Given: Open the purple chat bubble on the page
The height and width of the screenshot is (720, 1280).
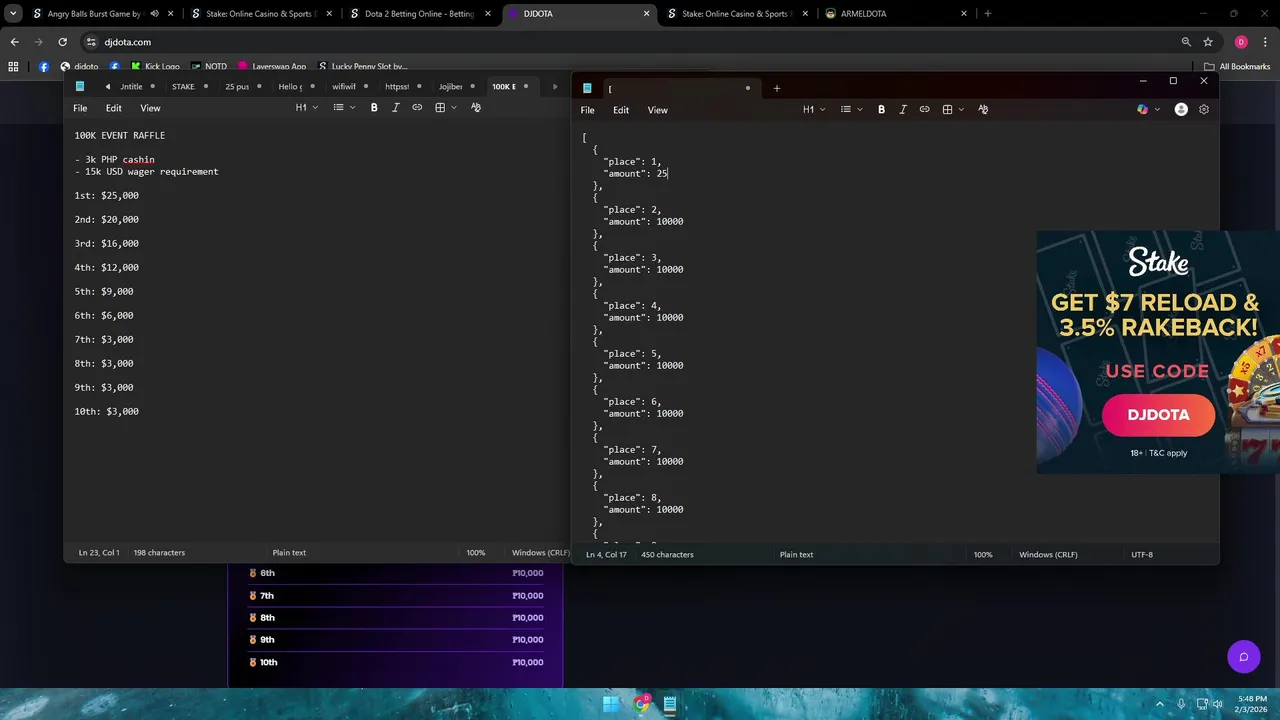Looking at the screenshot, I should tap(1243, 657).
